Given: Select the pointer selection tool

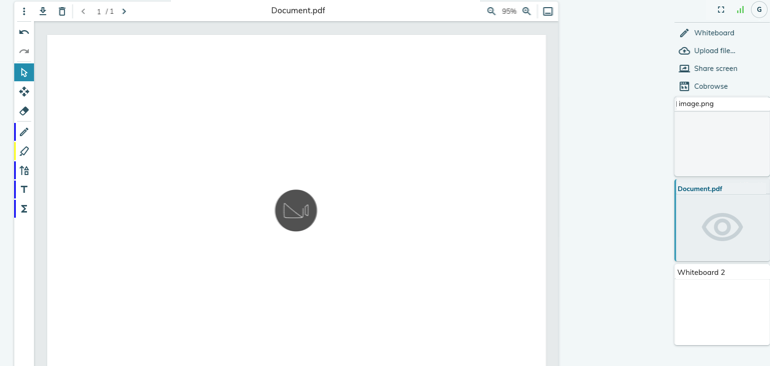Looking at the screenshot, I should tap(24, 73).
